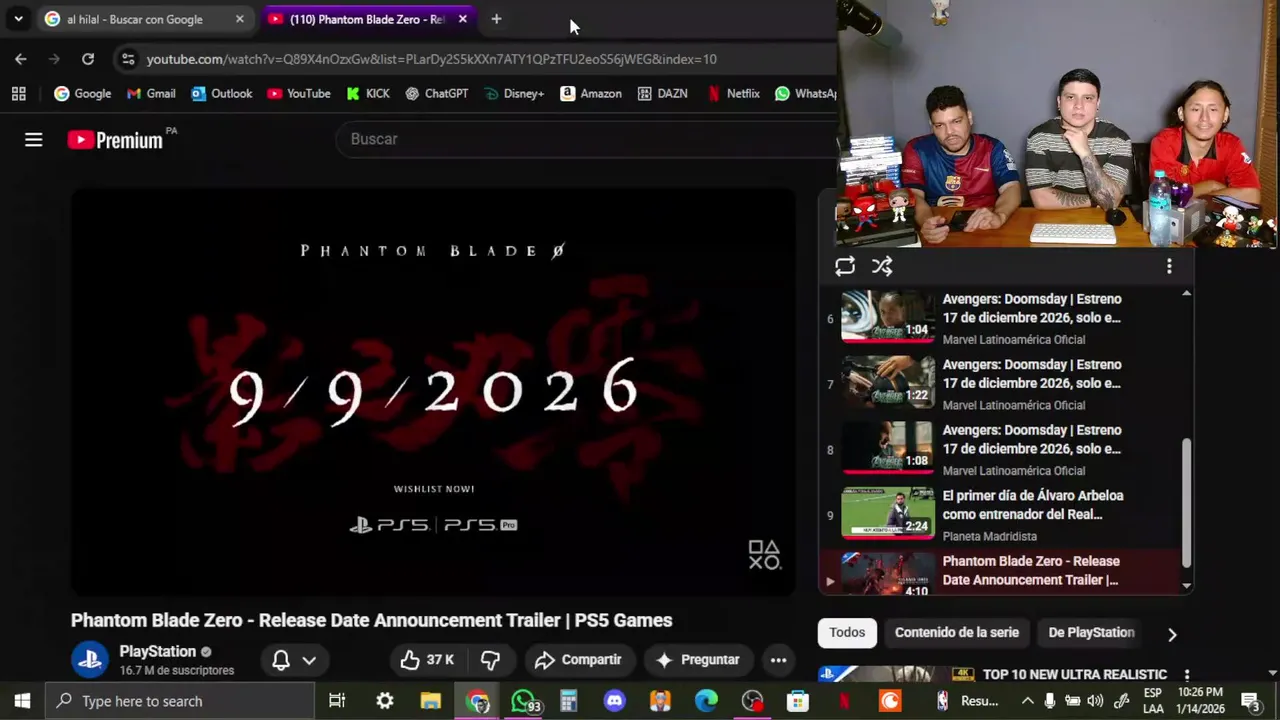Image resolution: width=1280 pixels, height=720 pixels.
Task: Show more filter chips with right chevron
Action: (x=1172, y=634)
